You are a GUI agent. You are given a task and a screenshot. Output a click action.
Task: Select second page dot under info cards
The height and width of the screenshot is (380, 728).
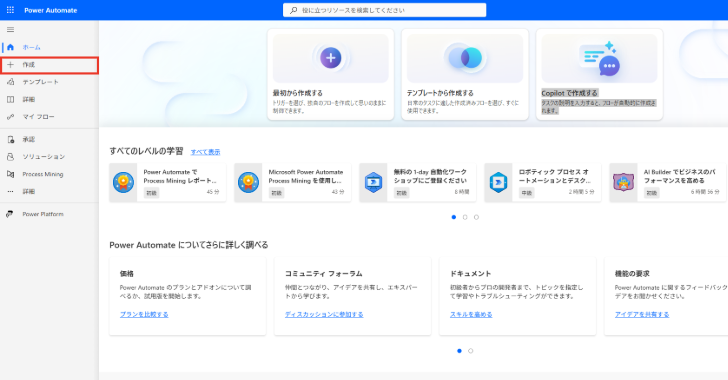pyautogui.click(x=470, y=351)
